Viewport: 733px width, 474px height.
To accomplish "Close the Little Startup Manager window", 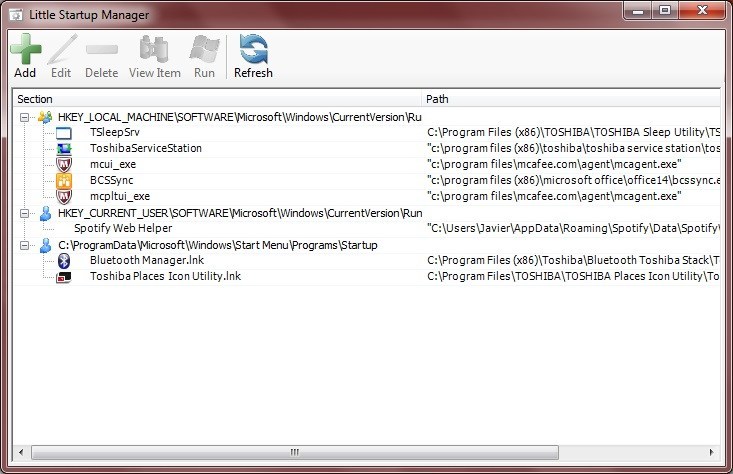I will pyautogui.click(x=702, y=11).
